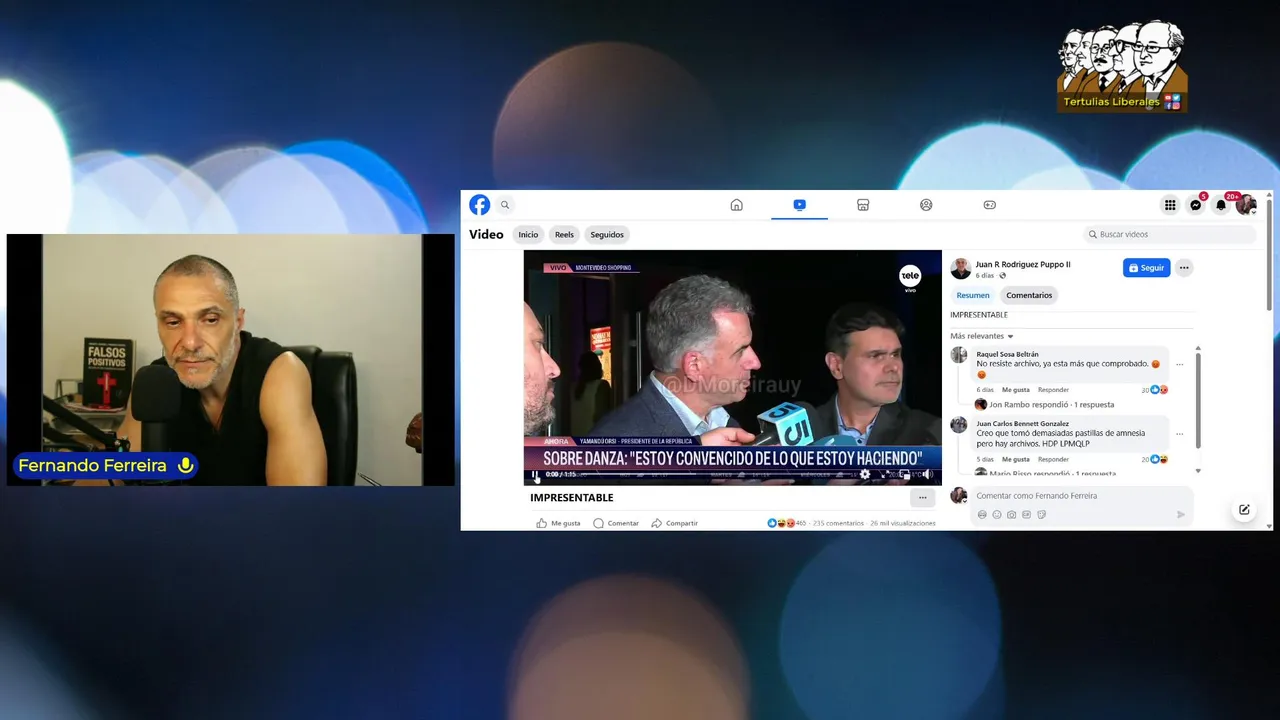Screen dimensions: 1280x720
Task: Click the Facebook logo icon
Action: click(x=480, y=205)
